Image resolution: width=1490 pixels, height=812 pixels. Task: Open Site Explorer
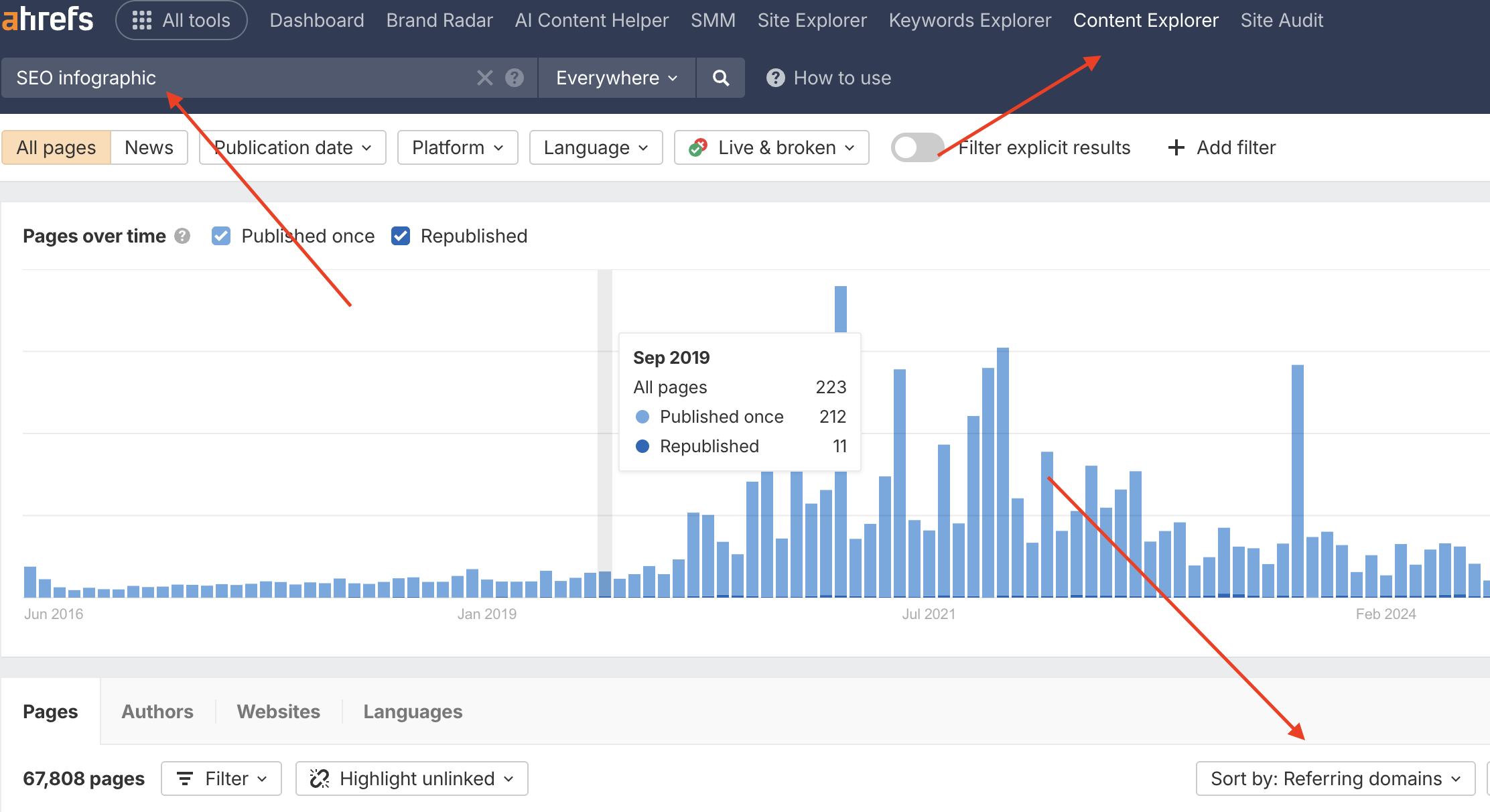pos(812,20)
